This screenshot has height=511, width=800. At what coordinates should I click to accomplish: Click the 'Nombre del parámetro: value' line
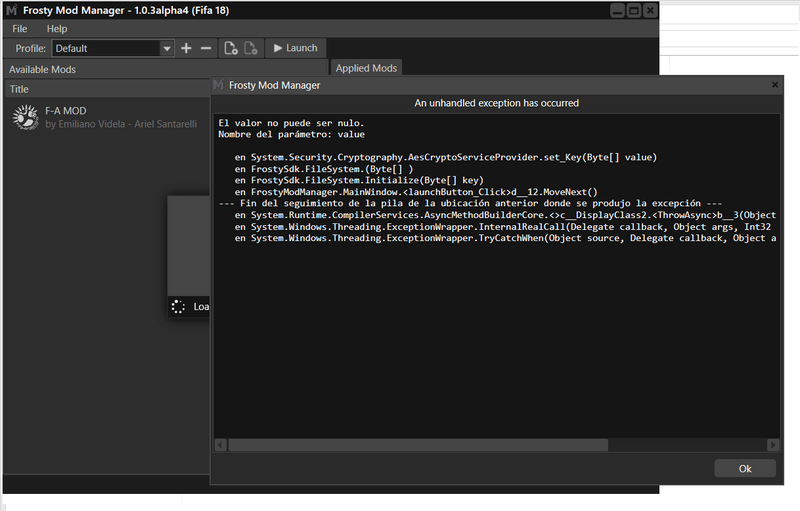click(291, 135)
